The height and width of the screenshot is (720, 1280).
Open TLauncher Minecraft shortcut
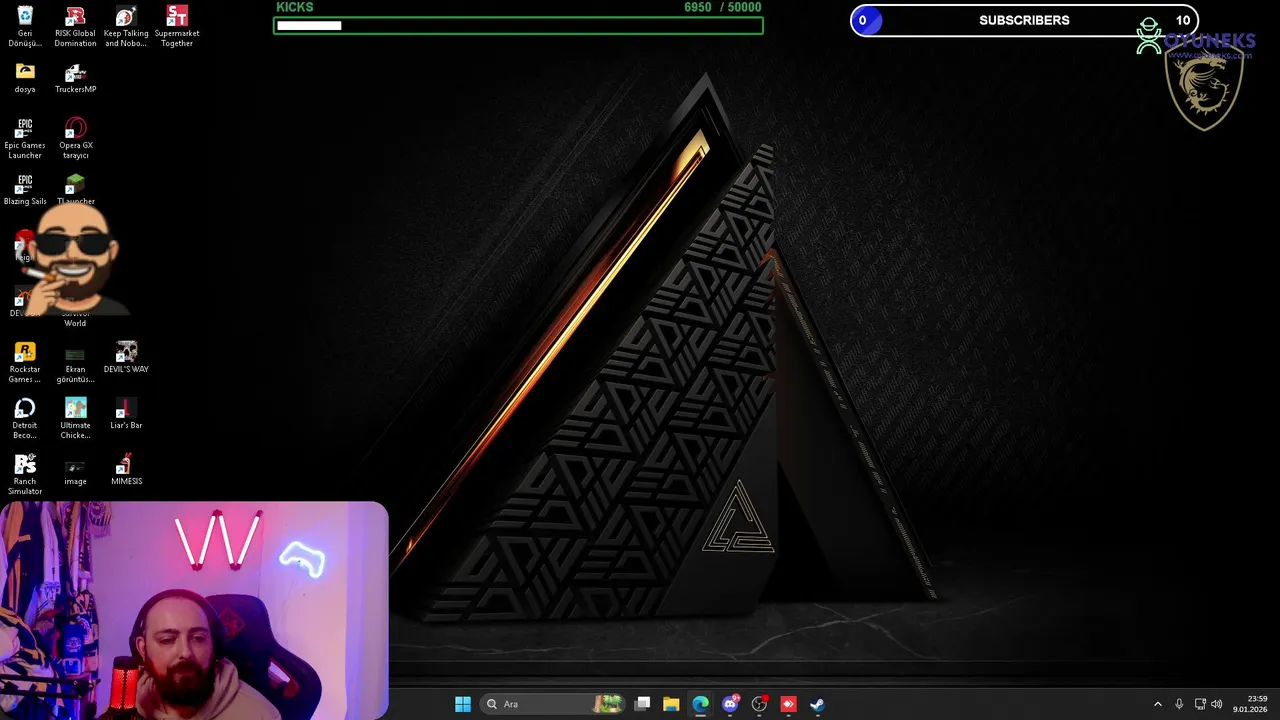75,190
